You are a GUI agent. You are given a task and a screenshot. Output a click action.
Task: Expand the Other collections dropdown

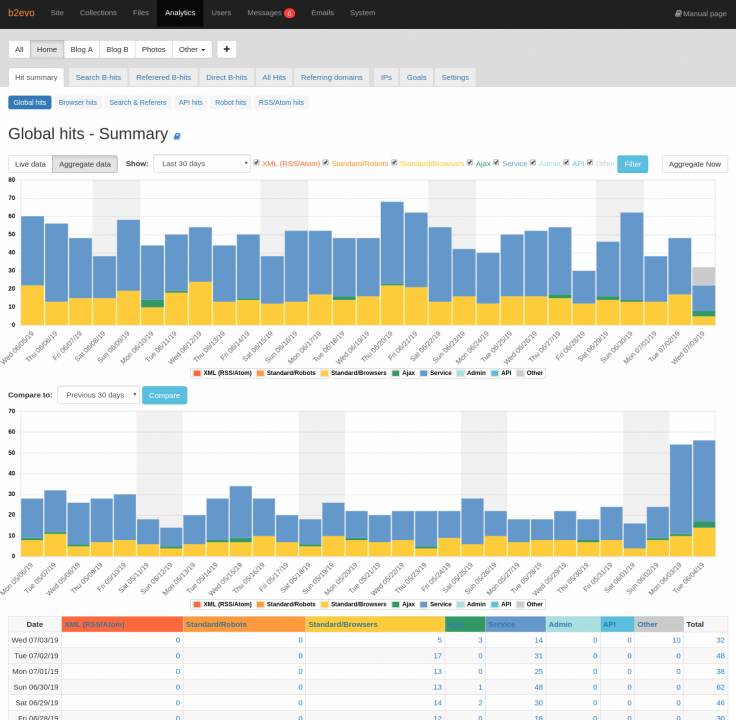192,49
